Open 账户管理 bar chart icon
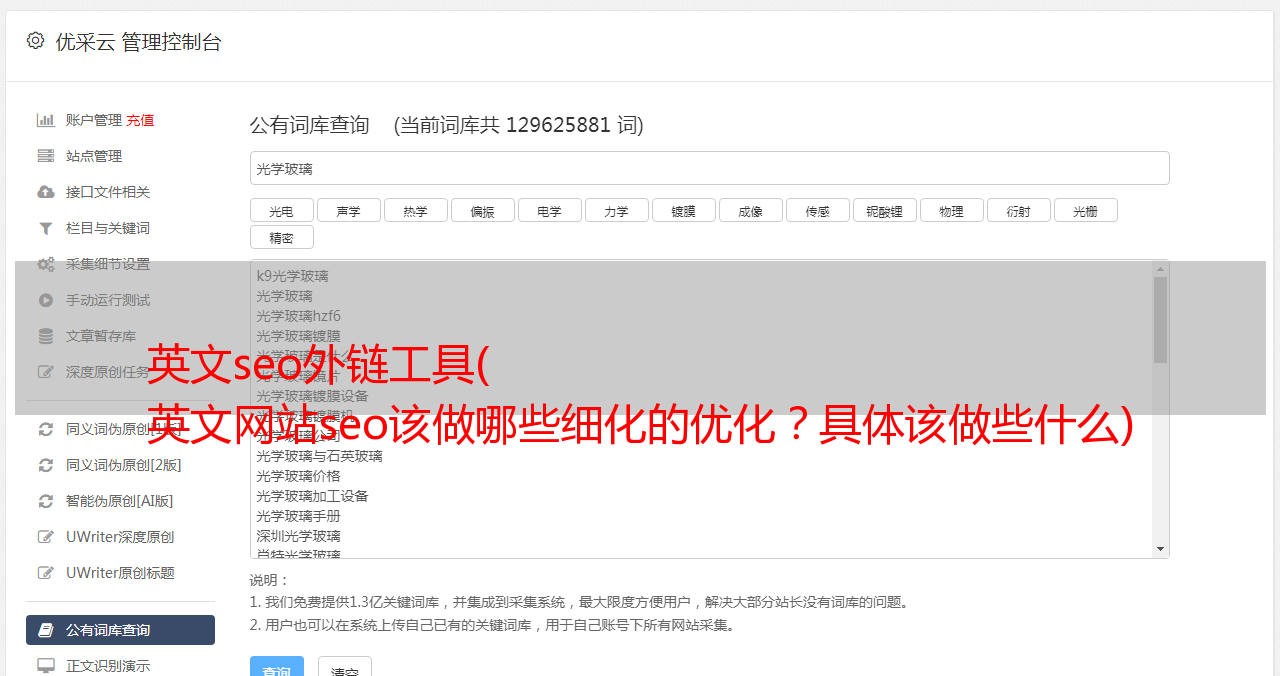Viewport: 1280px width, 676px height. 46,120
